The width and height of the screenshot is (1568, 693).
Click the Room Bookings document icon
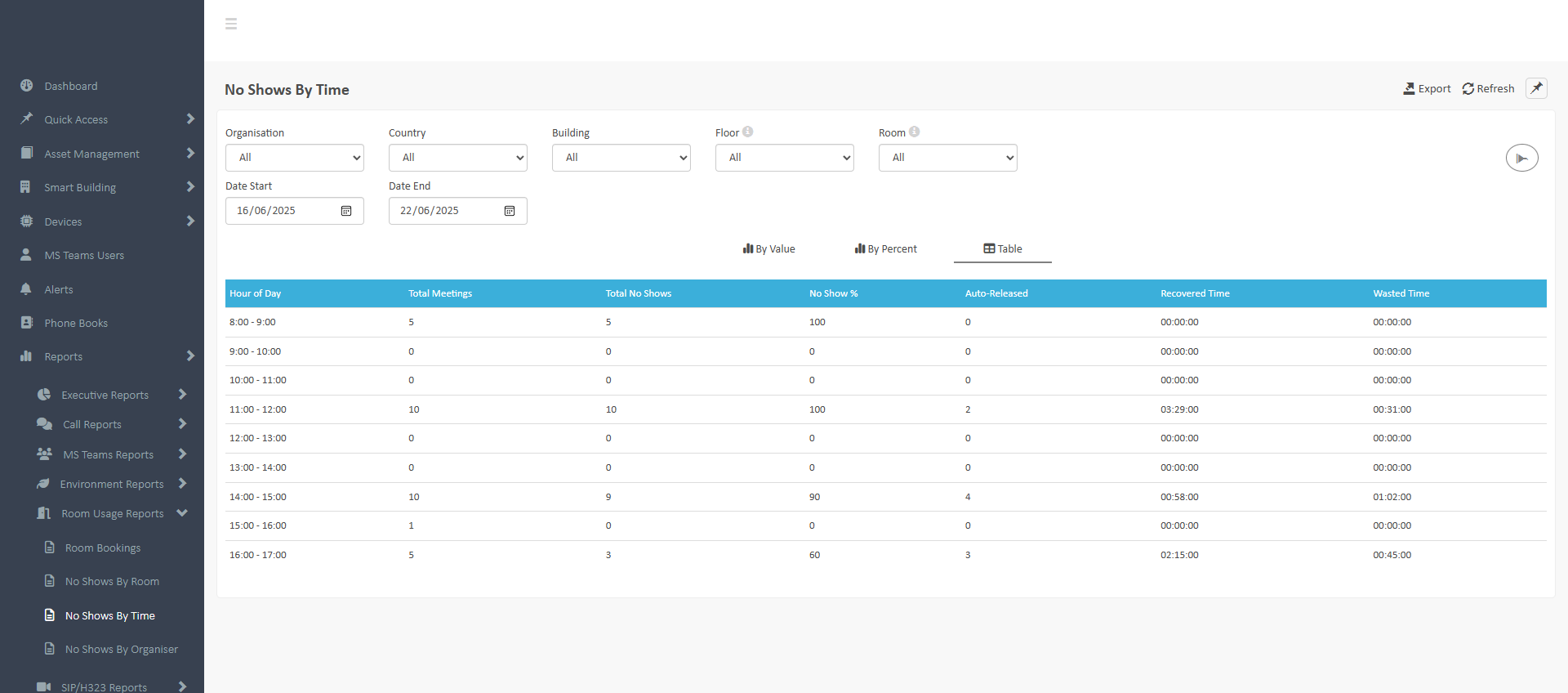pyautogui.click(x=50, y=548)
